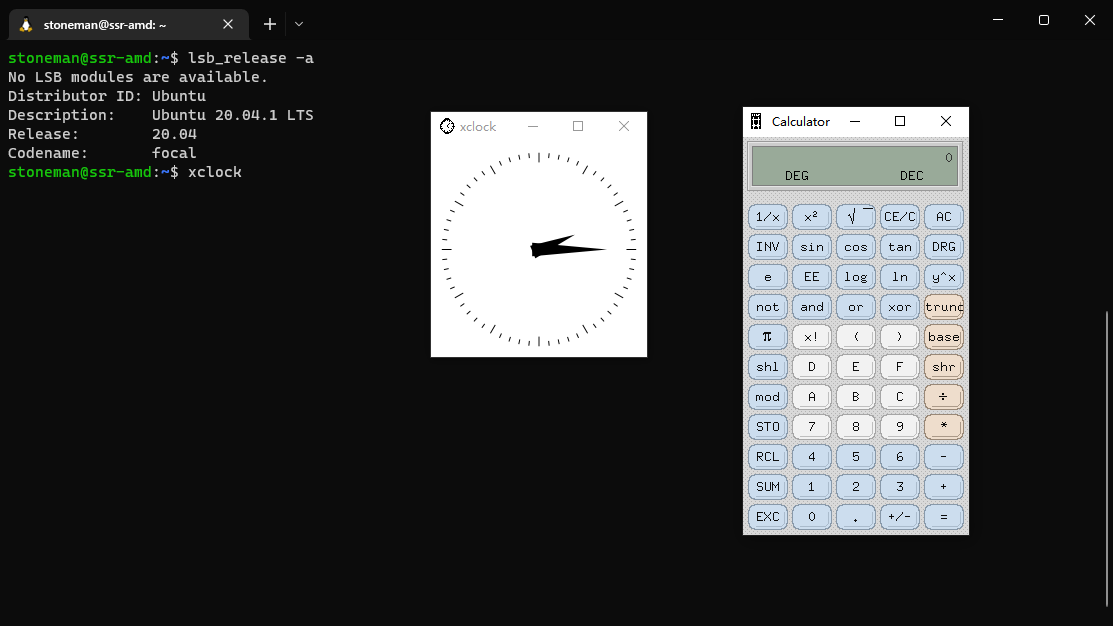Click the y^x power button
Screen dimensions: 1113x626
943,277
